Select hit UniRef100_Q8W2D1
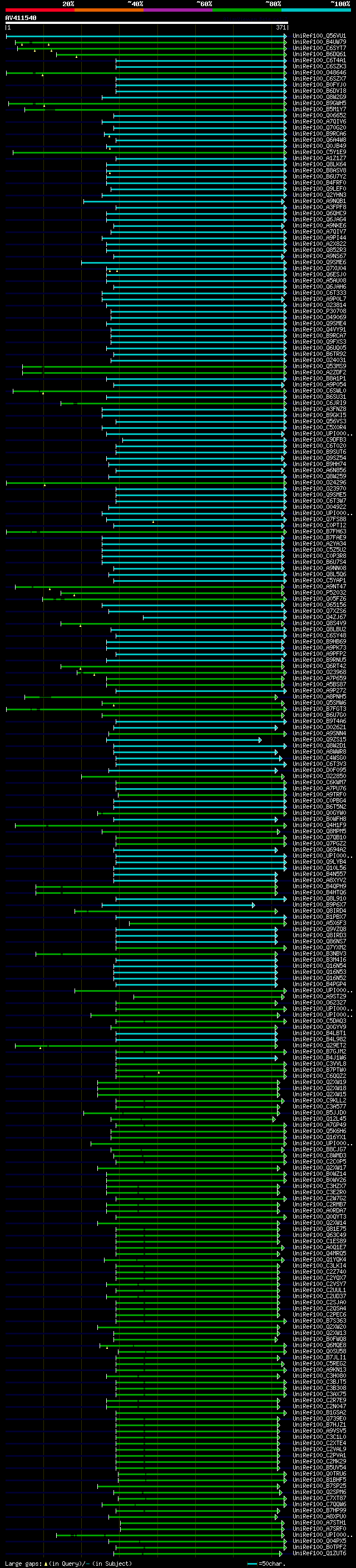The width and height of the screenshot is (356, 1568). [x=319, y=746]
